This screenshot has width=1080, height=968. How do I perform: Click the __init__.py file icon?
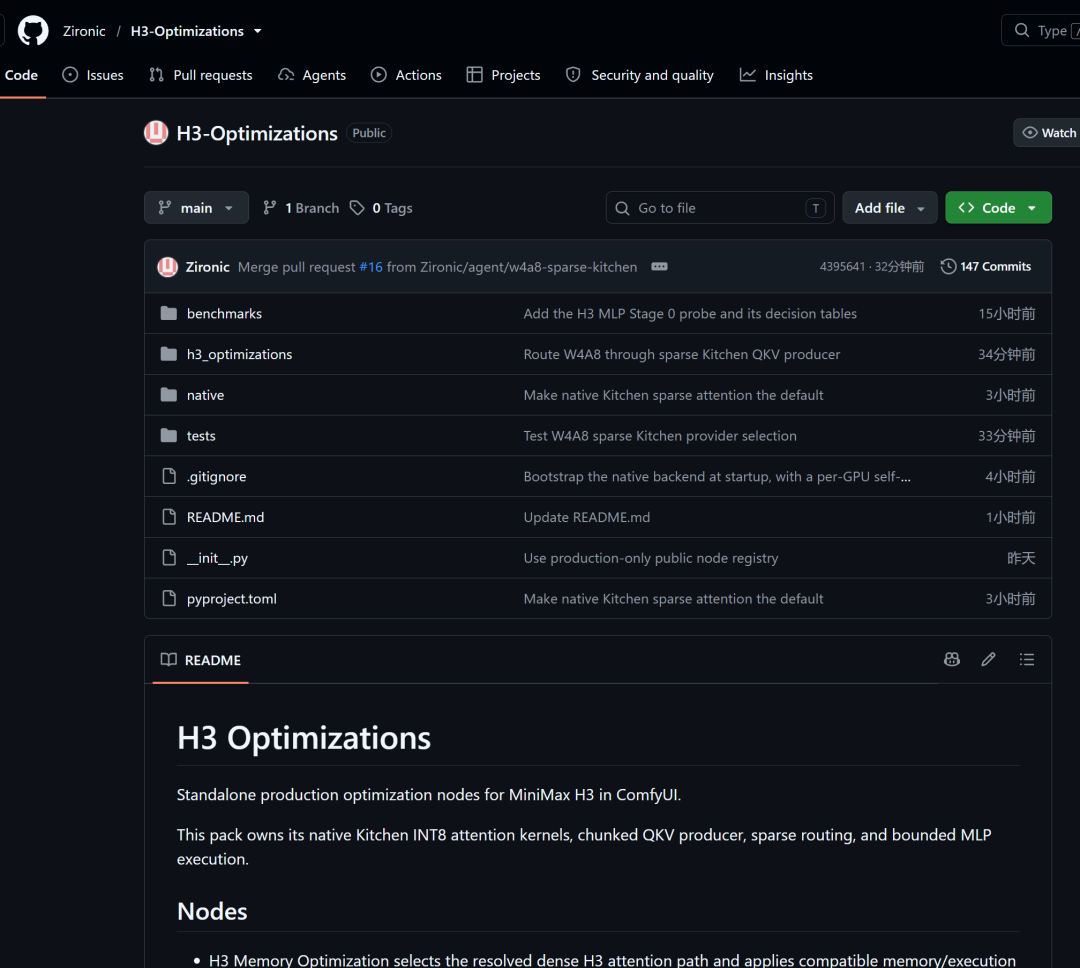click(x=169, y=557)
